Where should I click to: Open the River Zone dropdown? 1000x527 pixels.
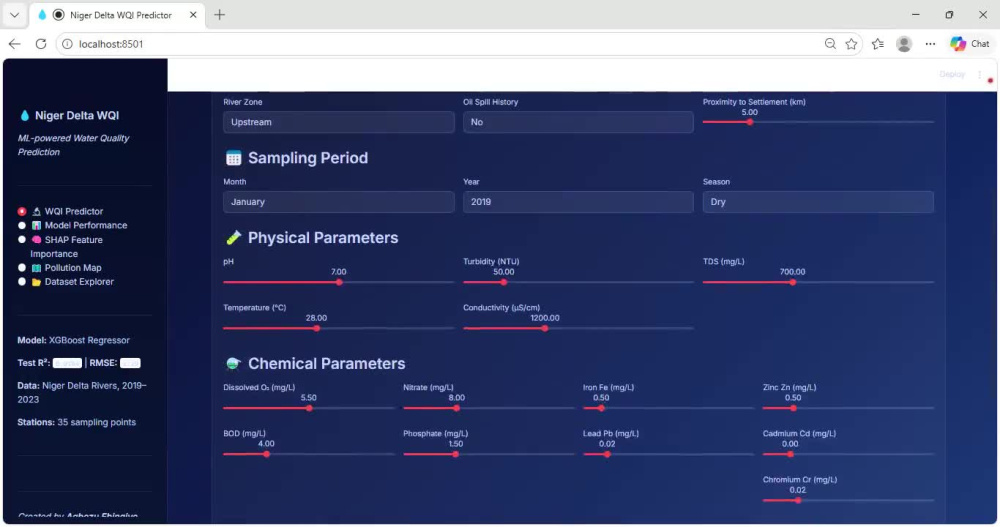339,122
